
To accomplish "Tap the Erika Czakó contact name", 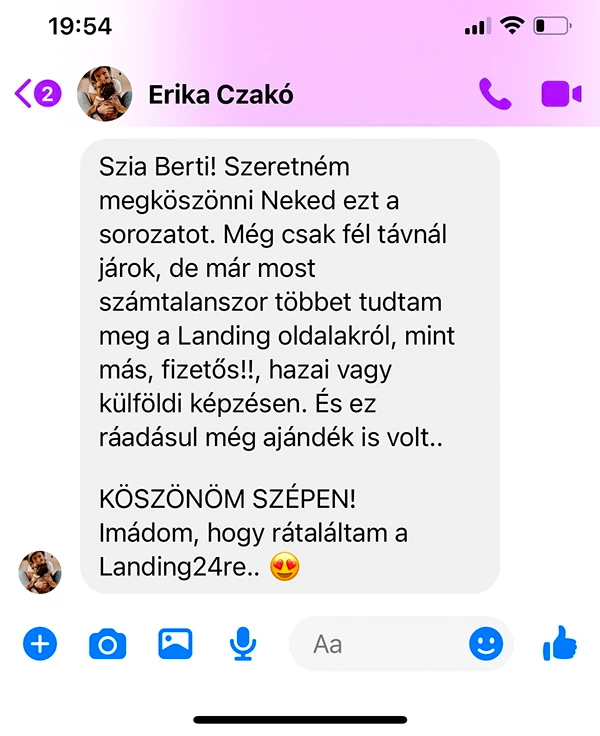I will click(221, 94).
